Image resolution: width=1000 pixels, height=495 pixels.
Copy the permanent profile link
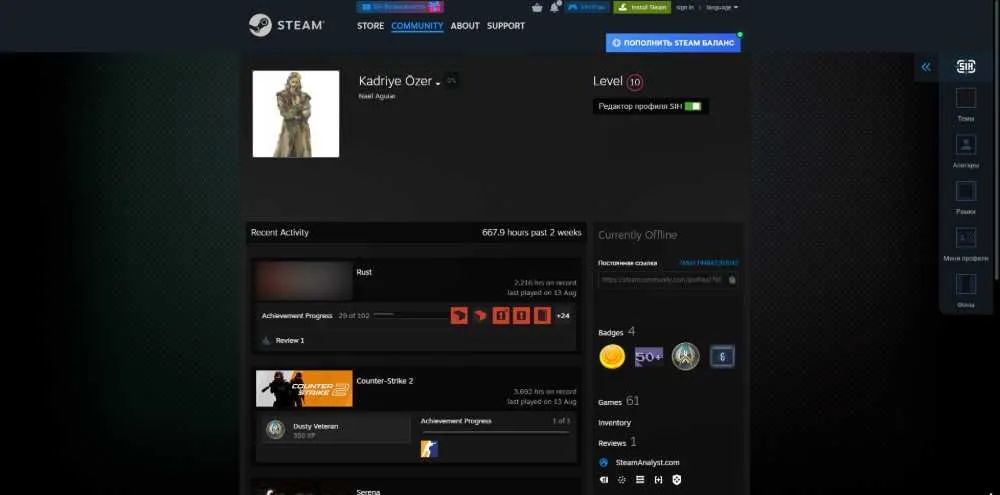732,279
